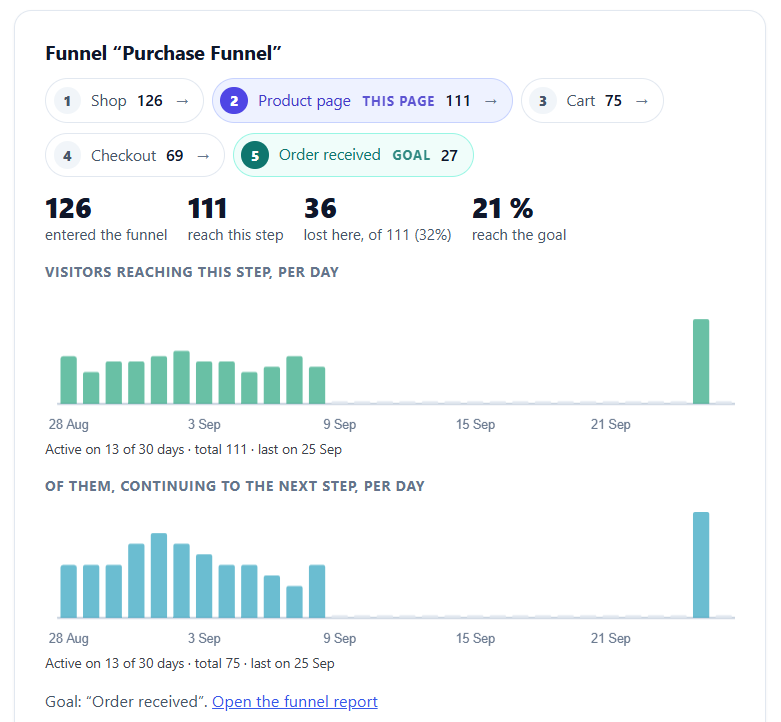Click the '126' entered the funnel value

[x=68, y=208]
